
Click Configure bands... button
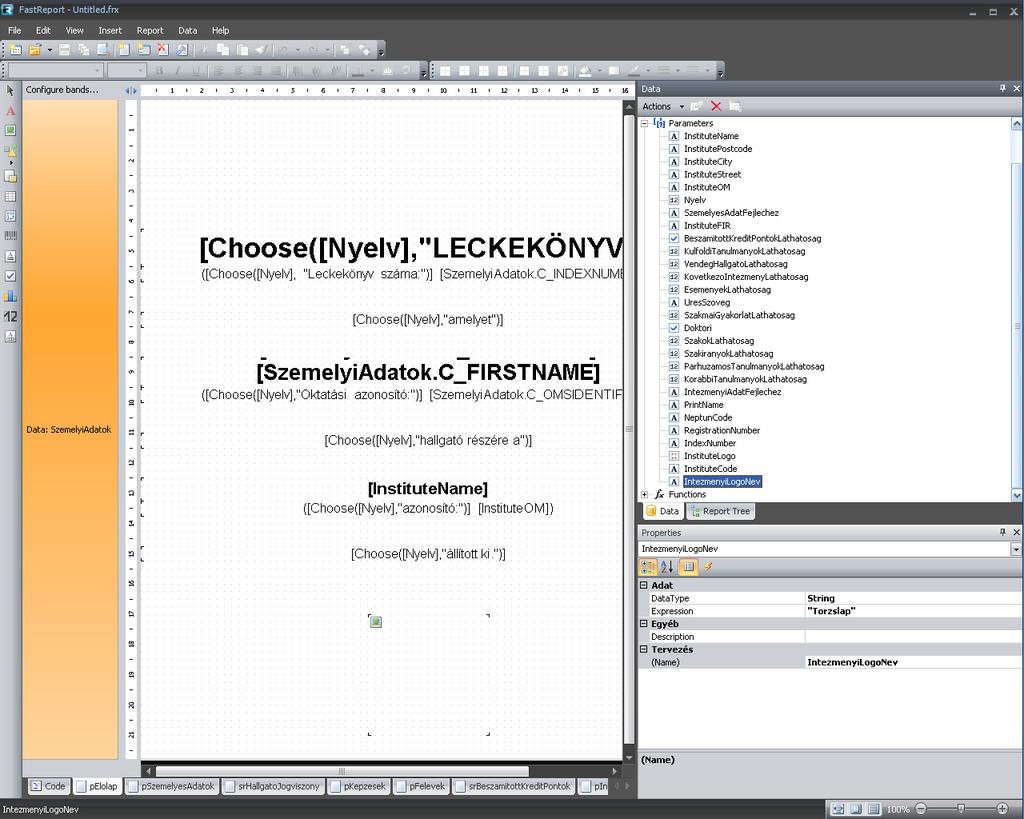coord(62,89)
